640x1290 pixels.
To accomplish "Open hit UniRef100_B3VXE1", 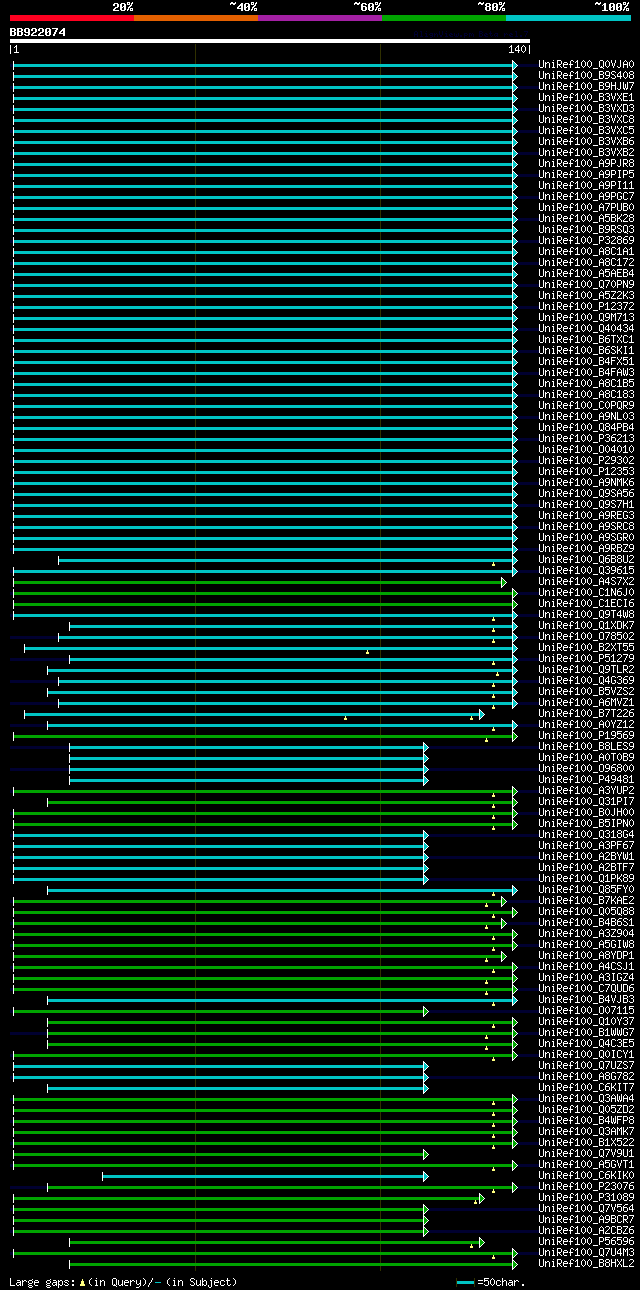I will click(x=586, y=97).
